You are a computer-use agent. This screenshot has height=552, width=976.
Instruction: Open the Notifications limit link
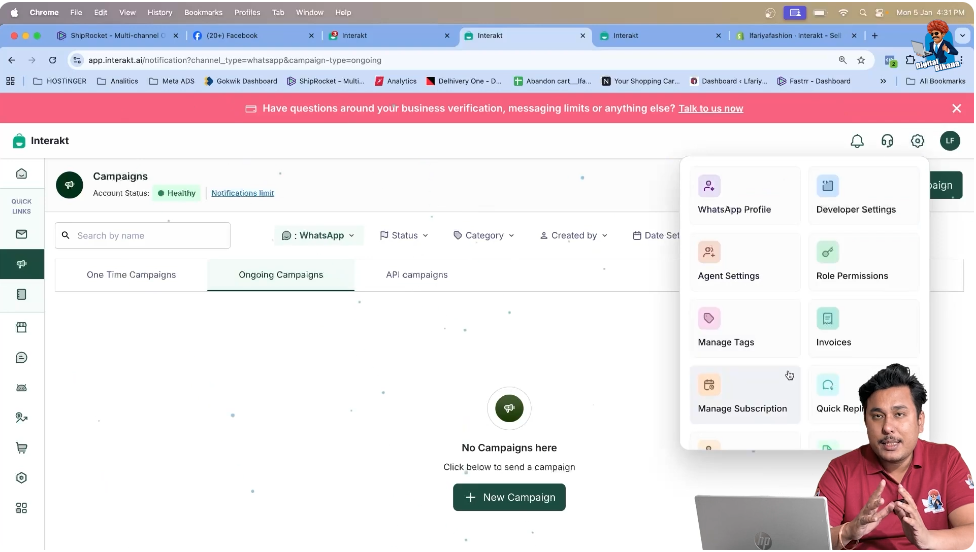coord(243,193)
